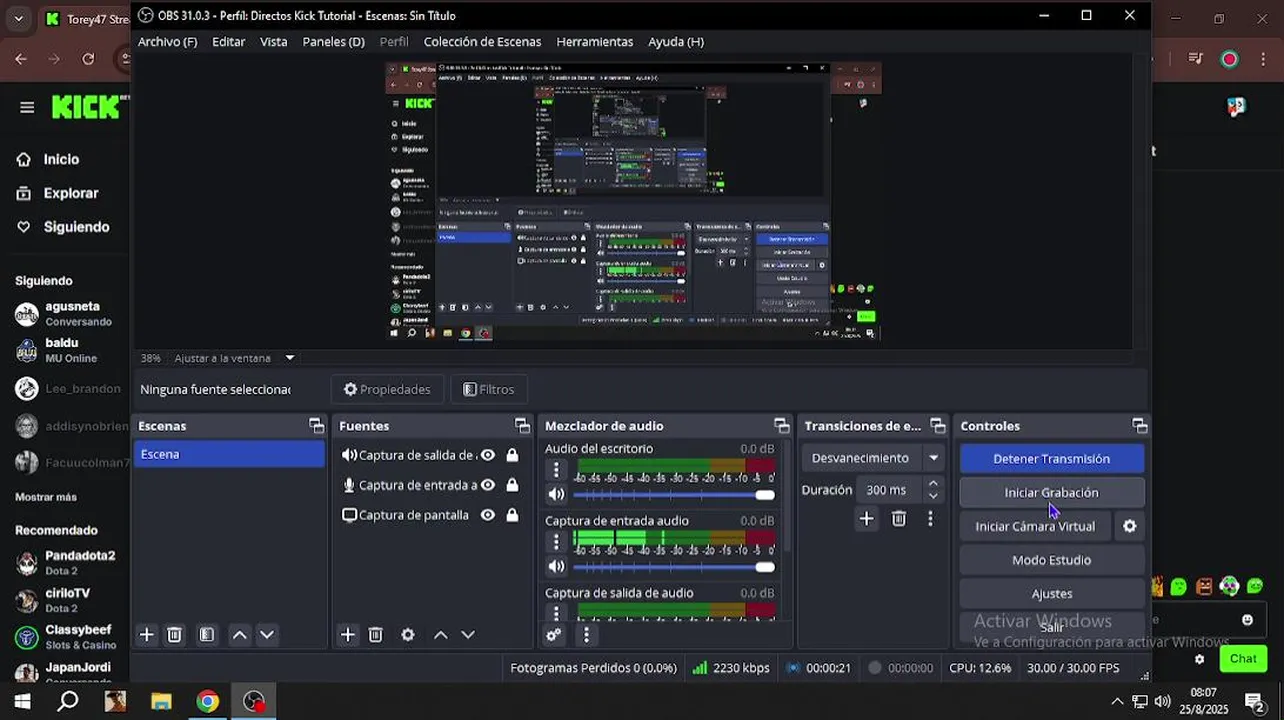Remove selected source with trash icon
1284x720 pixels.
(x=376, y=635)
